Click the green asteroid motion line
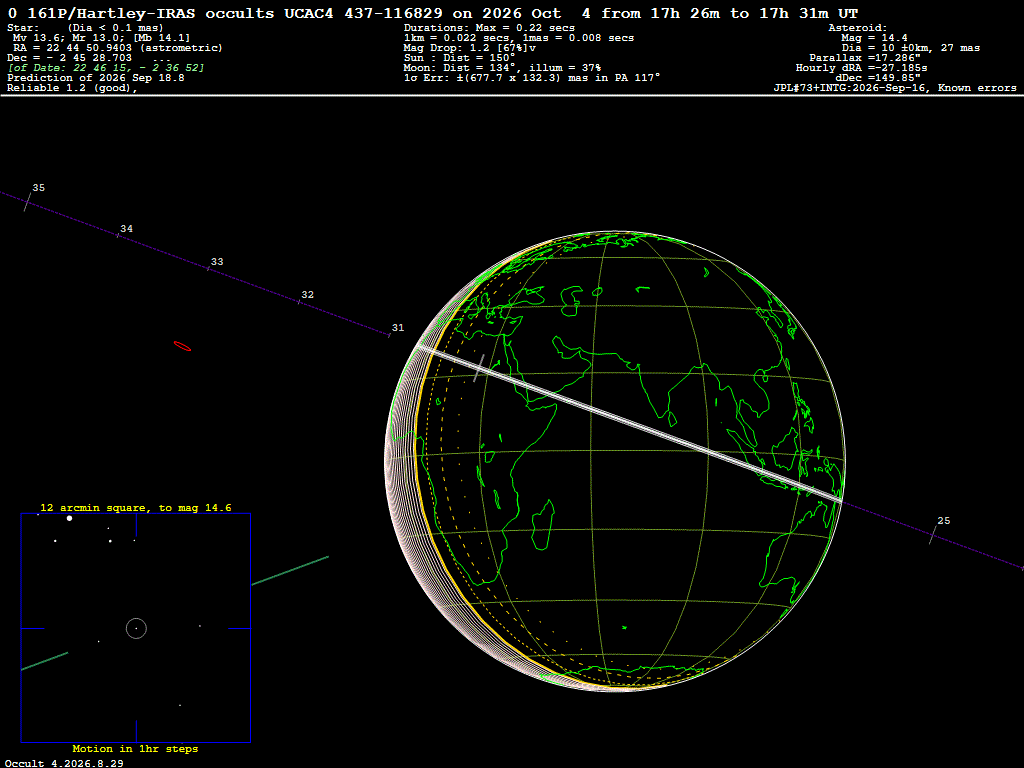Viewport: 1024px width, 768px height. [290, 571]
